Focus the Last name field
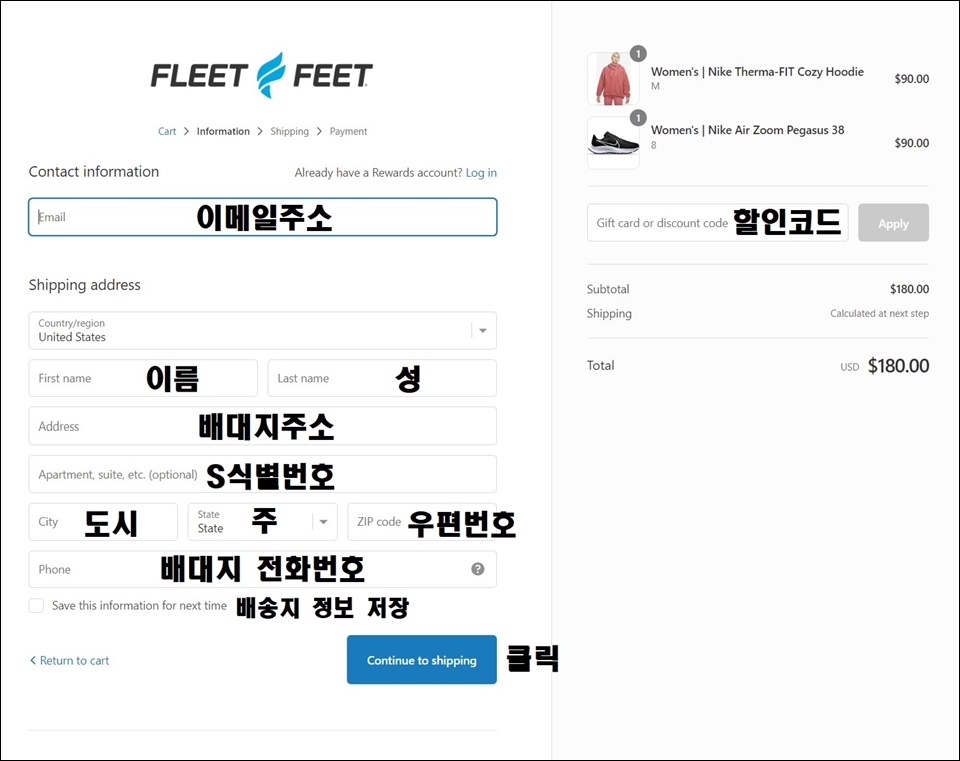 [x=382, y=378]
